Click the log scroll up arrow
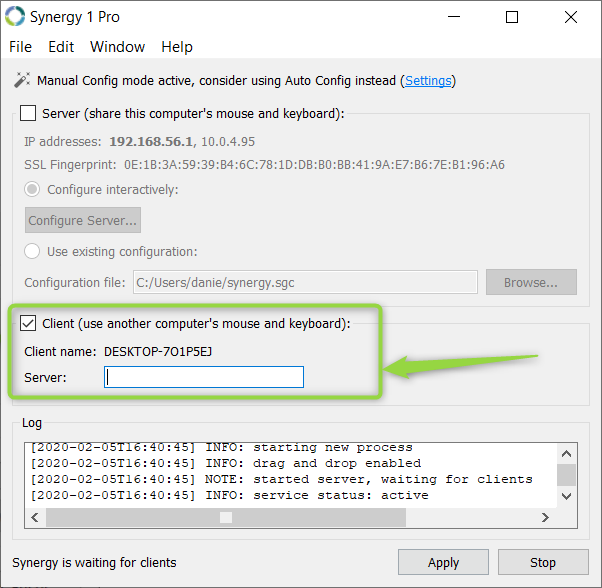 click(x=566, y=454)
